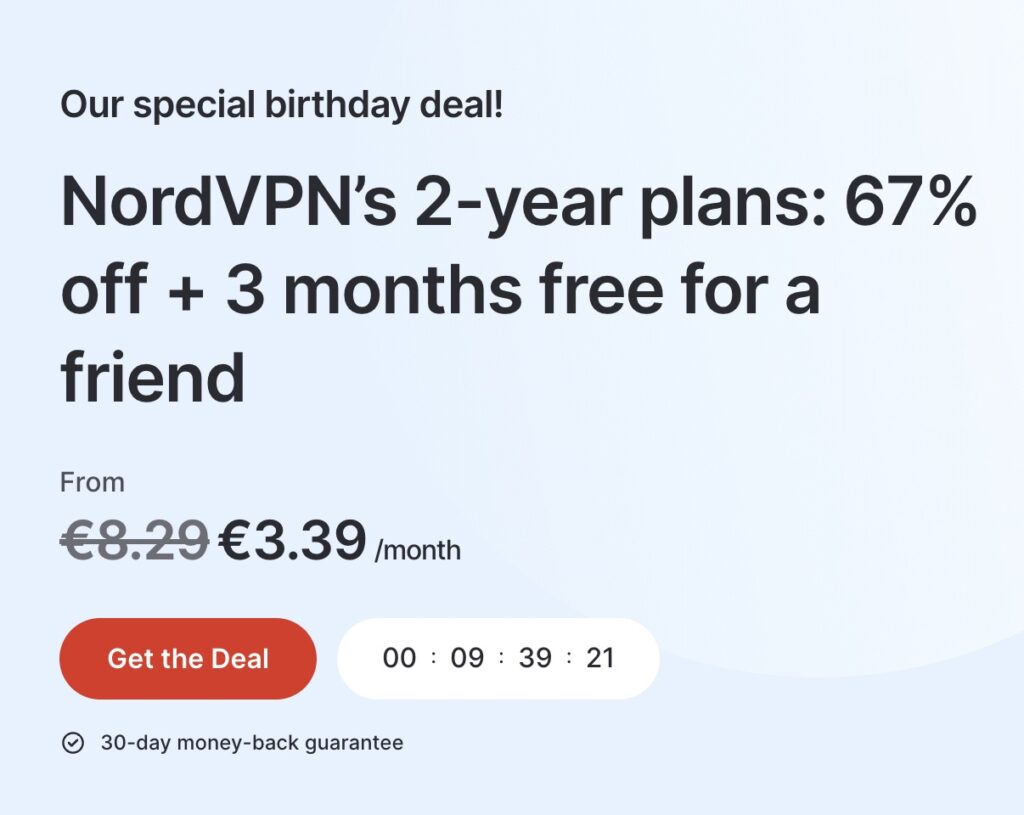Click the crossed-out €8.29 price

pyautogui.click(x=134, y=541)
